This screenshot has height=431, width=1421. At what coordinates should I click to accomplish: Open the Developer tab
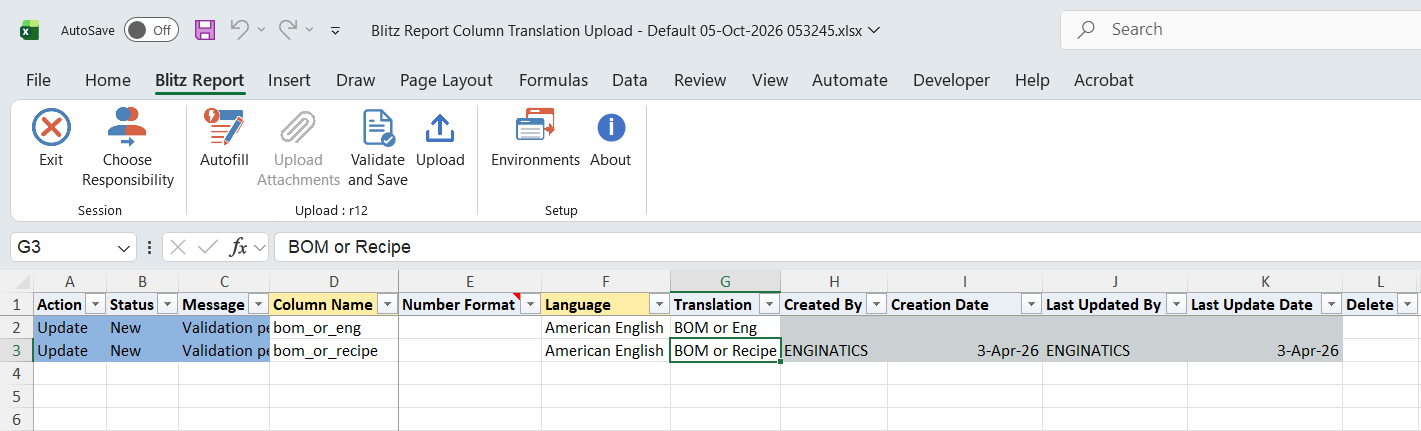[951, 80]
